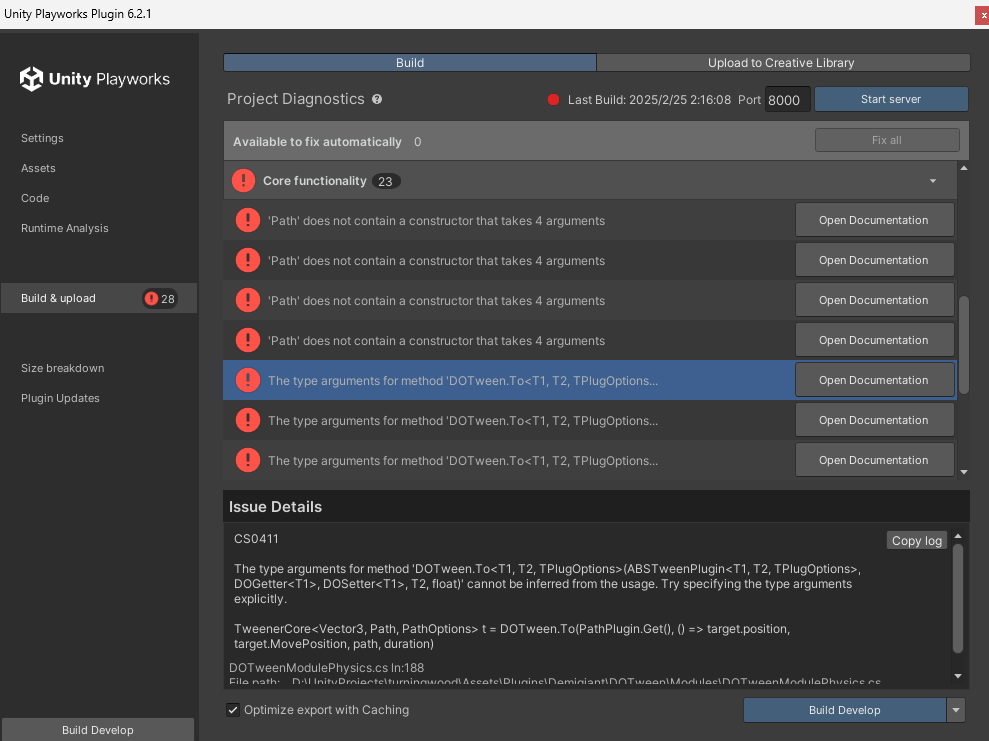Switch to the Upload to Creative Library tab
Screen dimensions: 989x741
pyautogui.click(x=783, y=62)
